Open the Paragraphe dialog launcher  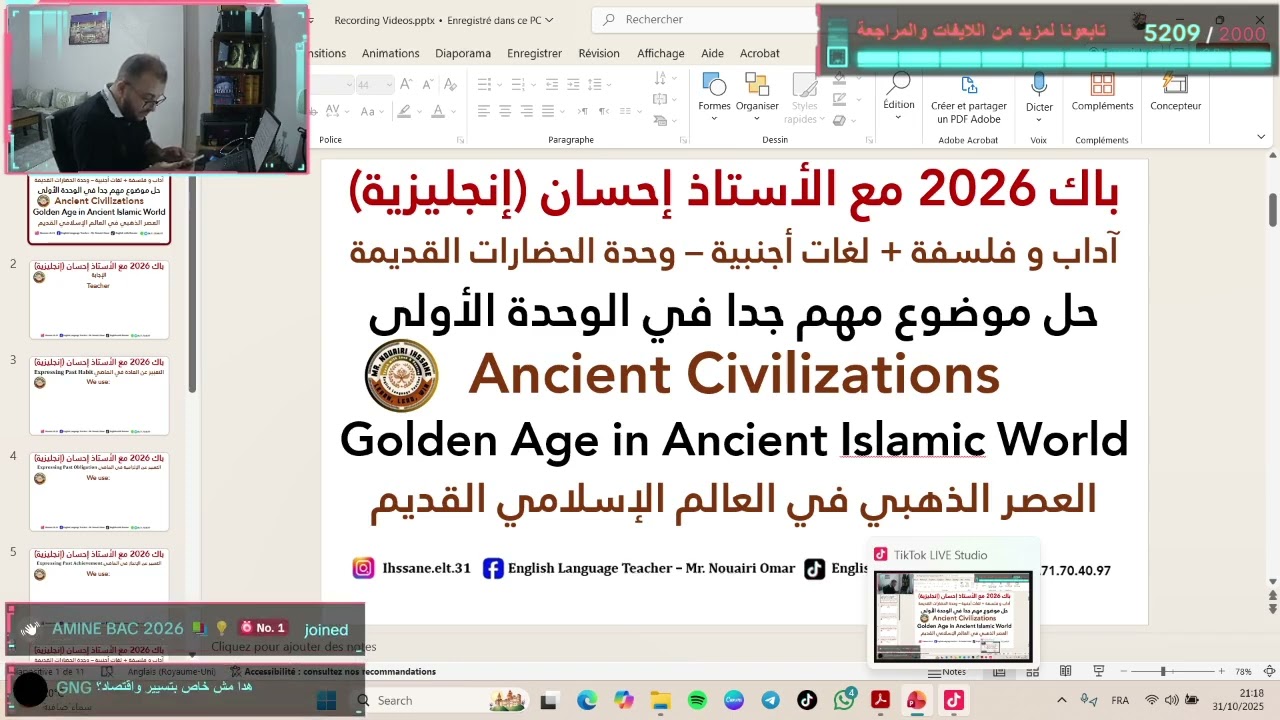pos(683,140)
